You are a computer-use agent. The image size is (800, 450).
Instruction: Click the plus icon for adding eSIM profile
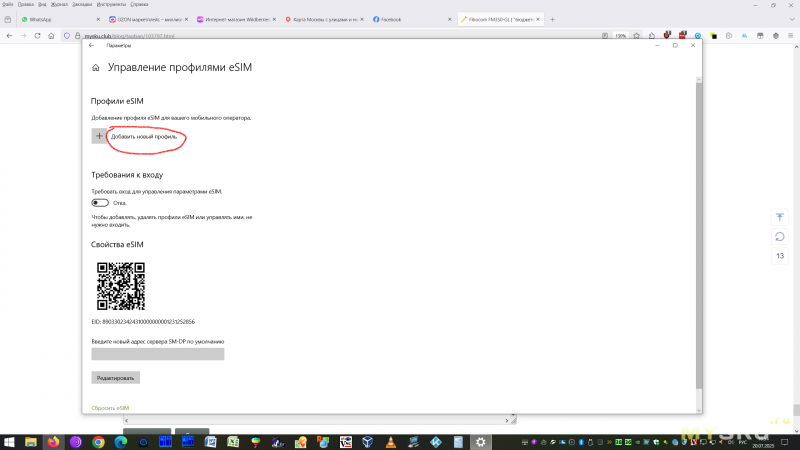(x=99, y=136)
